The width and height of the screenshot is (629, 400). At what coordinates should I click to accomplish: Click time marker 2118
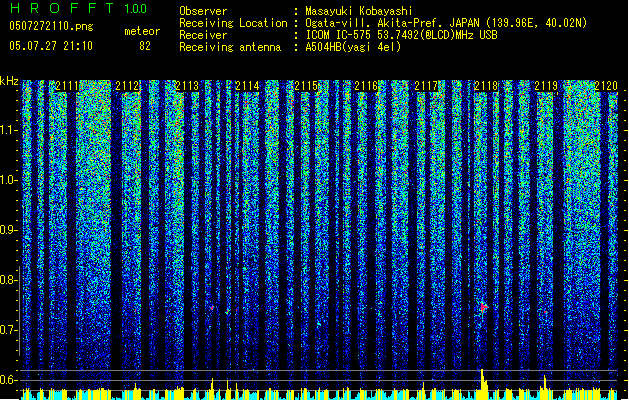486,86
